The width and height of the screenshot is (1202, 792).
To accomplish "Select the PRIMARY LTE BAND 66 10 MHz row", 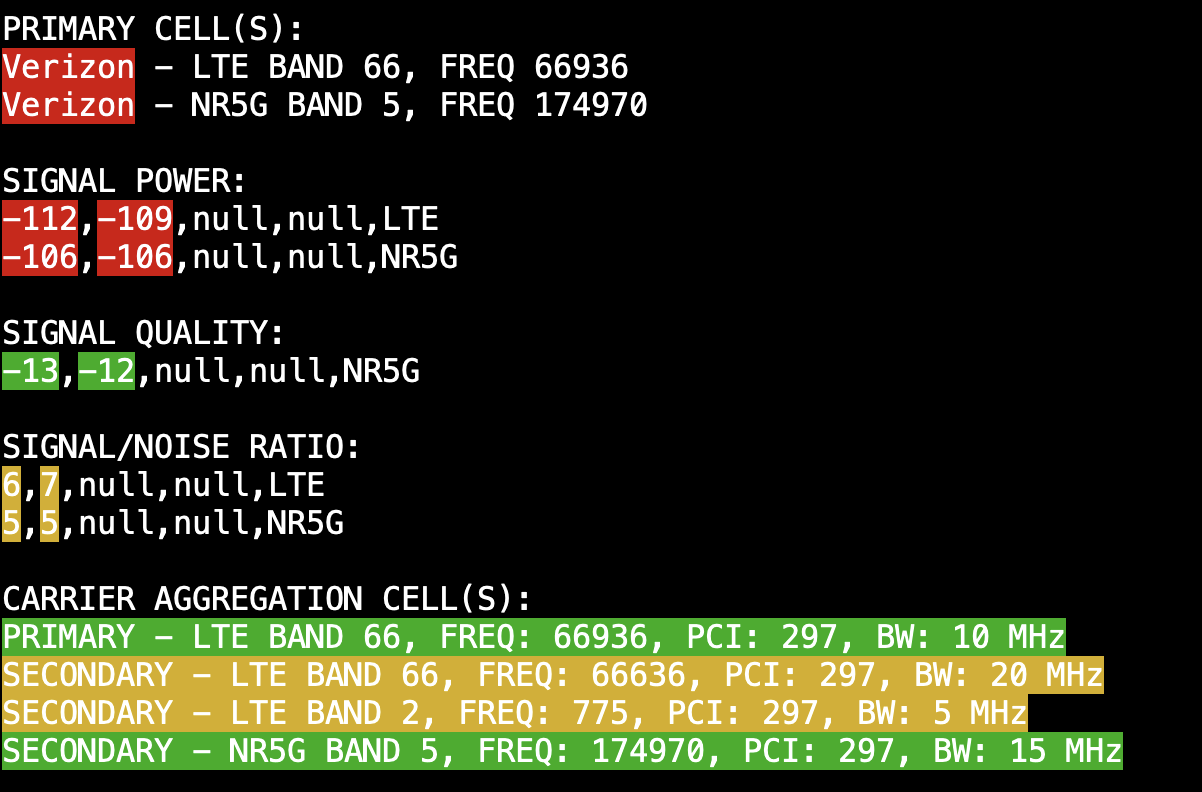I will click(x=534, y=637).
